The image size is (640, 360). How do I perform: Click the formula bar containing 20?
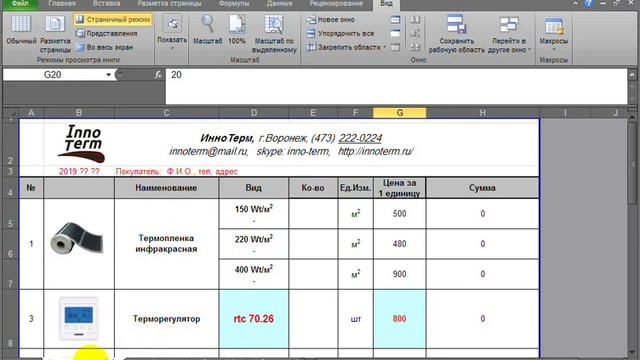pyautogui.click(x=396, y=86)
